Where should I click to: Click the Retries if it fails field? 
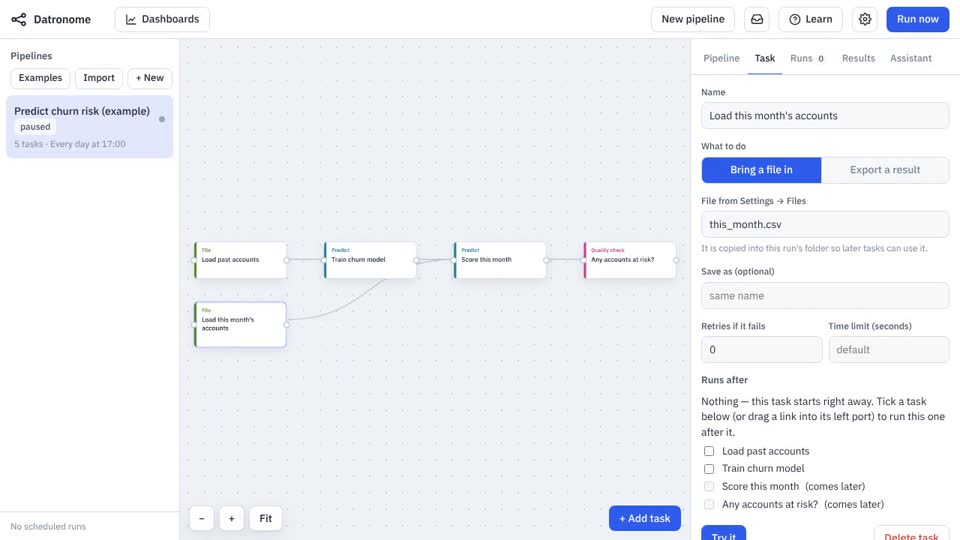[762, 350]
